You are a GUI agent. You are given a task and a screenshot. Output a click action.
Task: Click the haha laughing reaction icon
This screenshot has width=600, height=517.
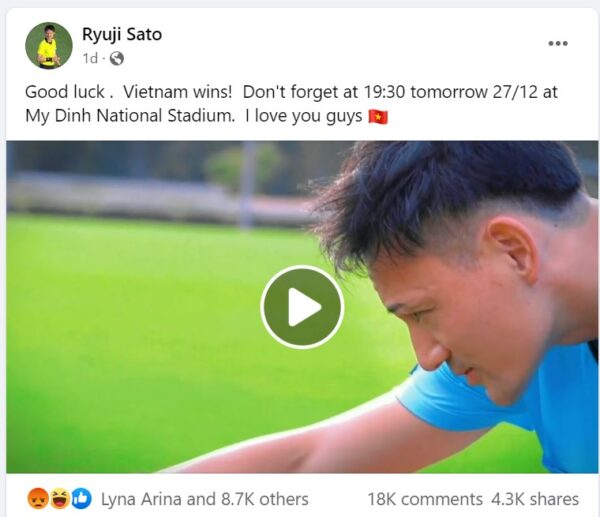[x=60, y=499]
